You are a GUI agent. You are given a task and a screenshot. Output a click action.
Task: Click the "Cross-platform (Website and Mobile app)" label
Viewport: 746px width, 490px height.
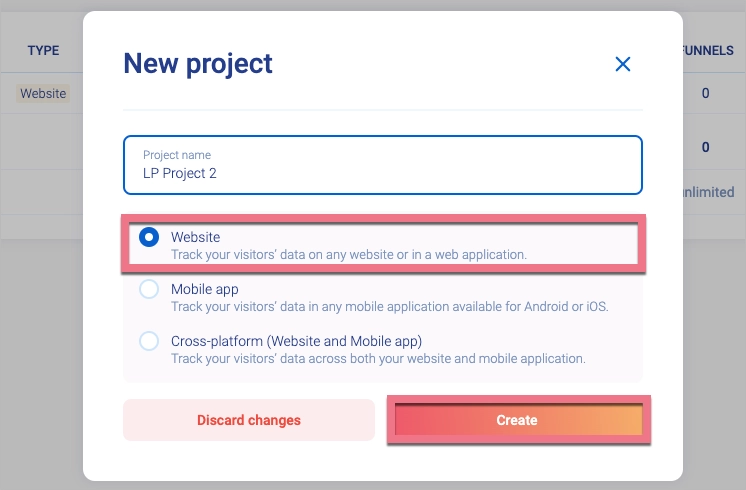[296, 341]
